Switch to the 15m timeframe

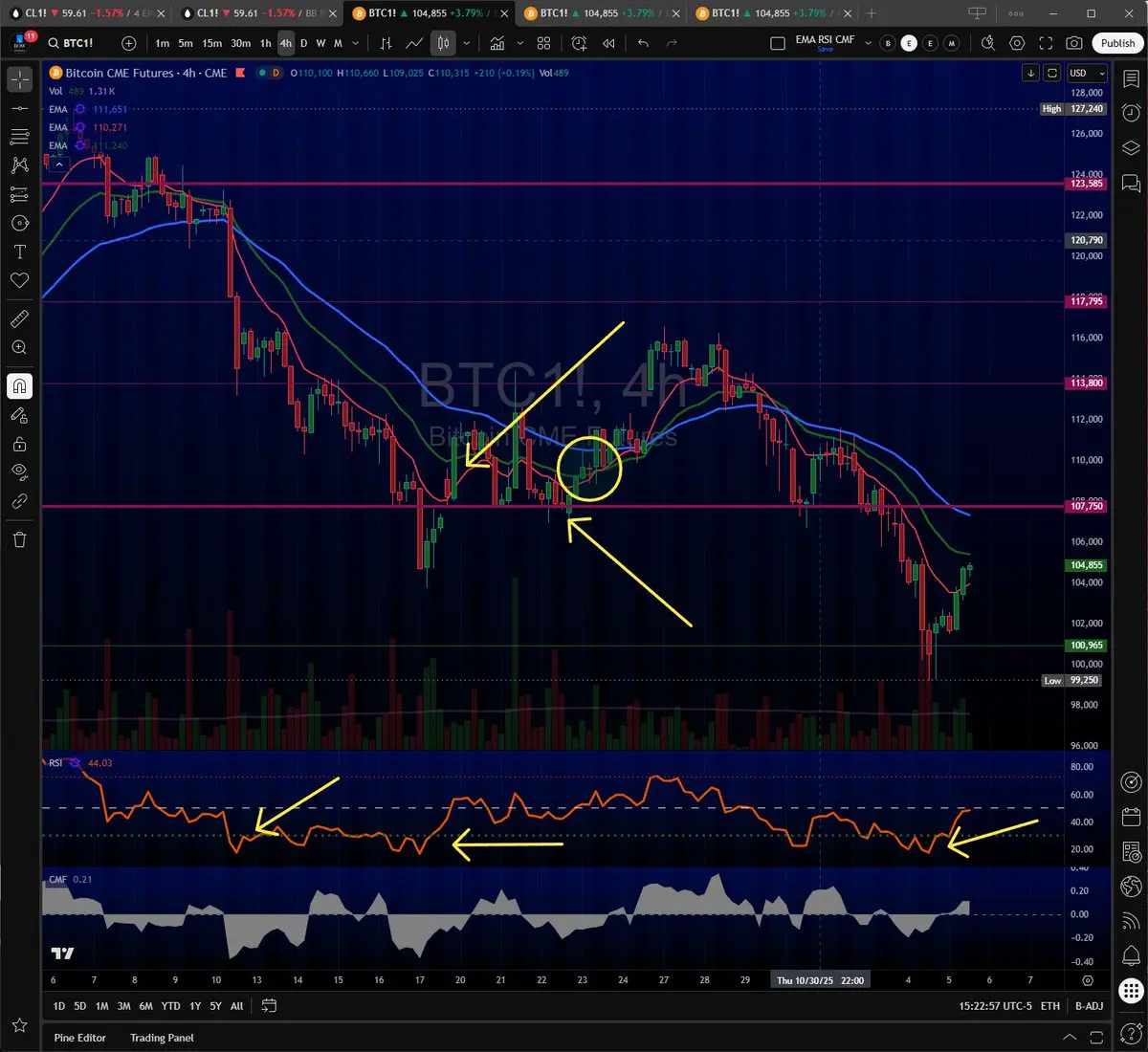(211, 43)
